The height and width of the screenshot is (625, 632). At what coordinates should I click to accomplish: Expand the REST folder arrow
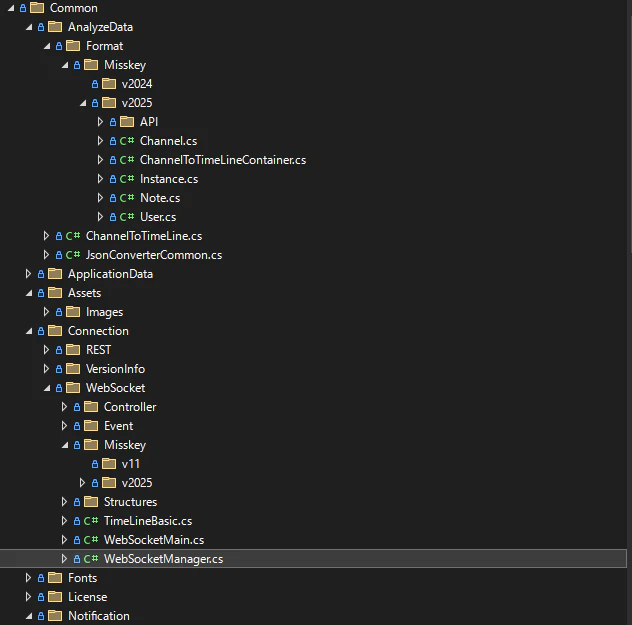click(46, 350)
